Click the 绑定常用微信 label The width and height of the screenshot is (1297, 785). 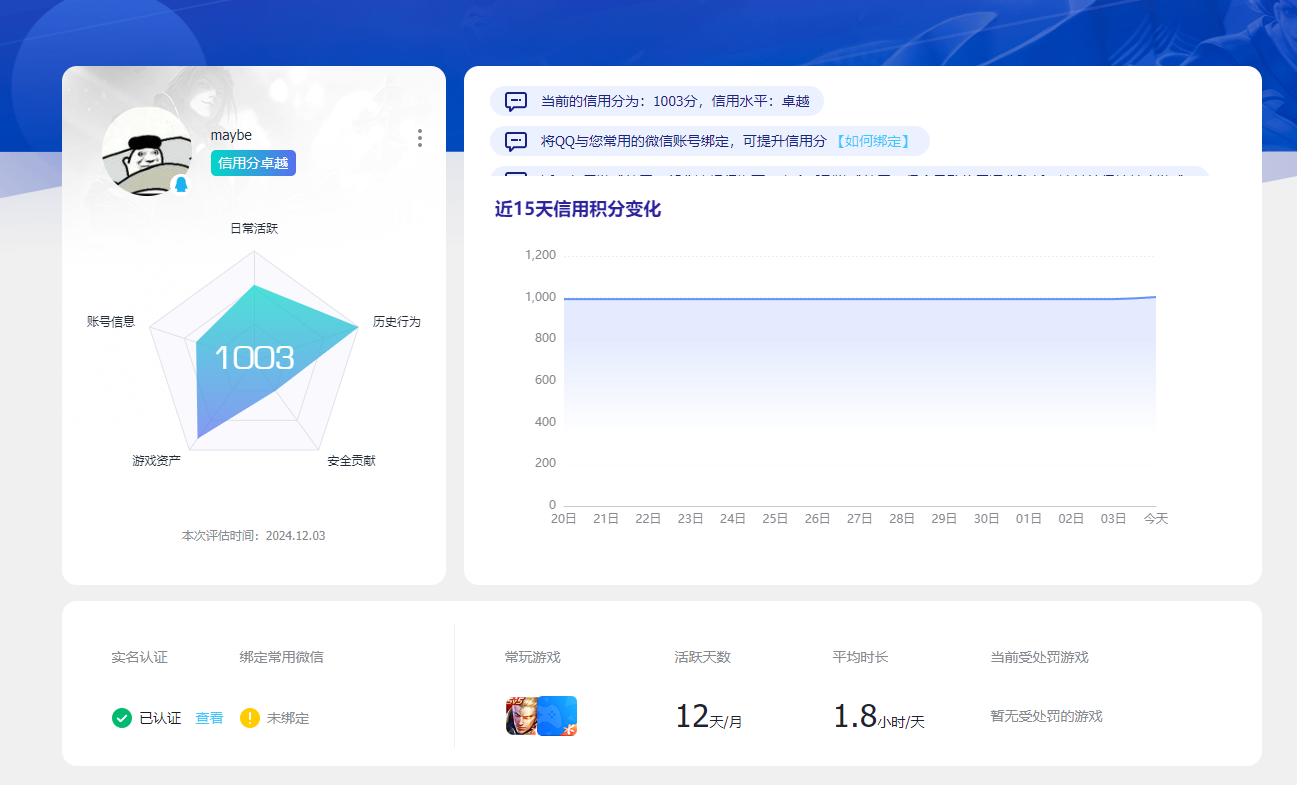(x=281, y=657)
